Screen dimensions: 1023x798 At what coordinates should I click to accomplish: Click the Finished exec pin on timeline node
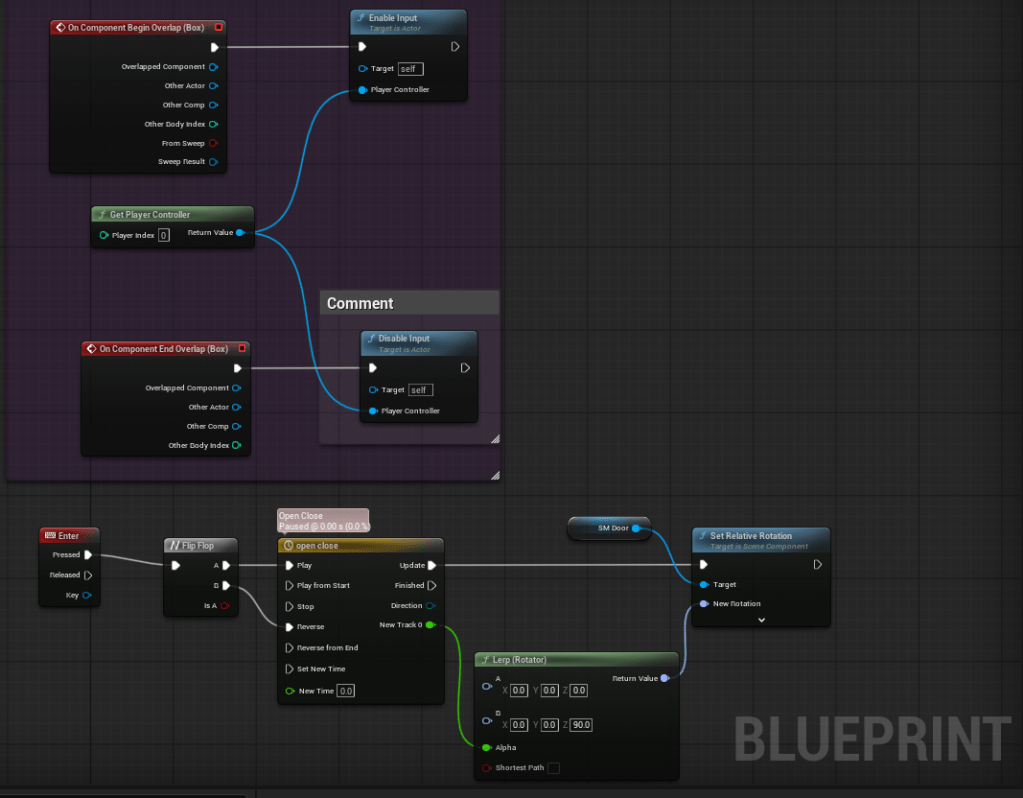pos(432,585)
